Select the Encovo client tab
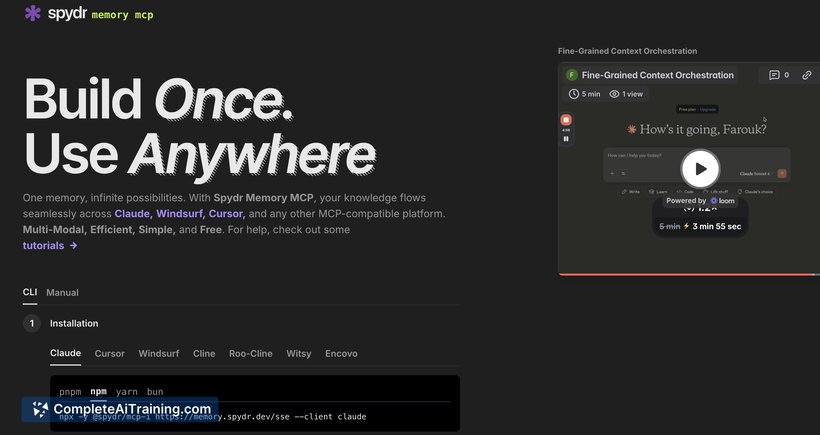 [341, 353]
